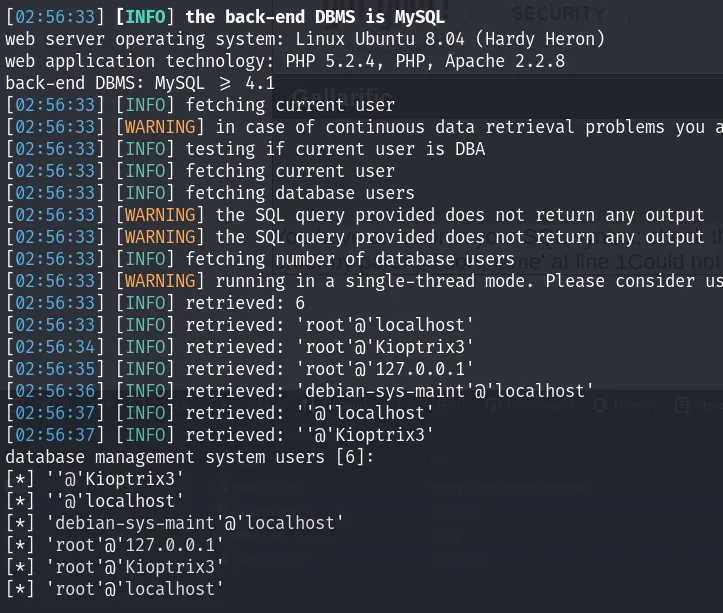Image resolution: width=723 pixels, height=613 pixels.
Task: Click the 'database management system users [6]' heading
Action: click(190, 457)
